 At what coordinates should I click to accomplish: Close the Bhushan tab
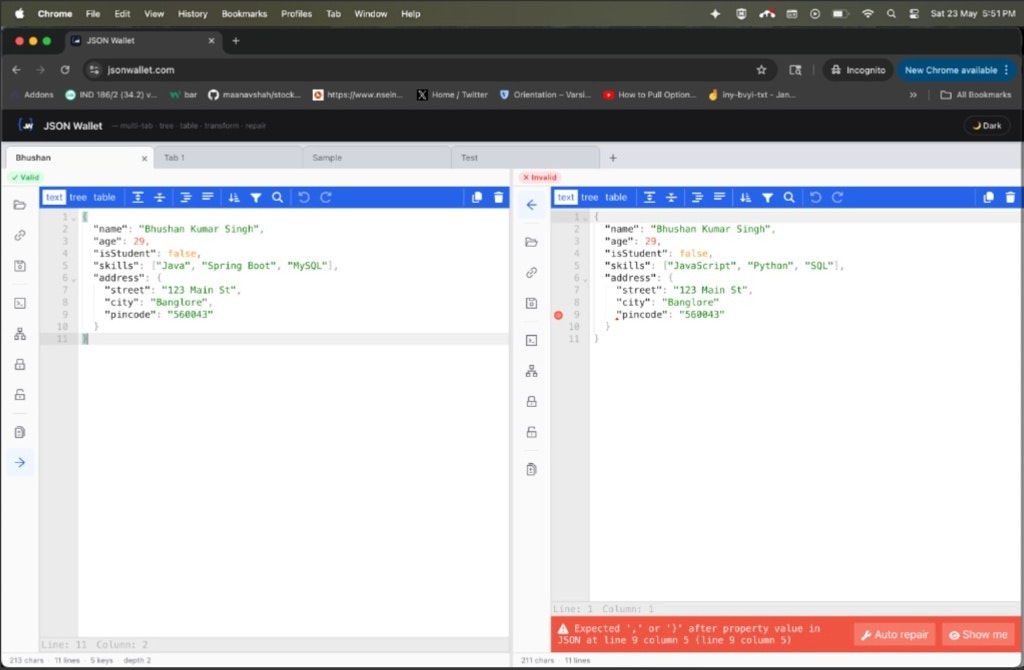(144, 158)
